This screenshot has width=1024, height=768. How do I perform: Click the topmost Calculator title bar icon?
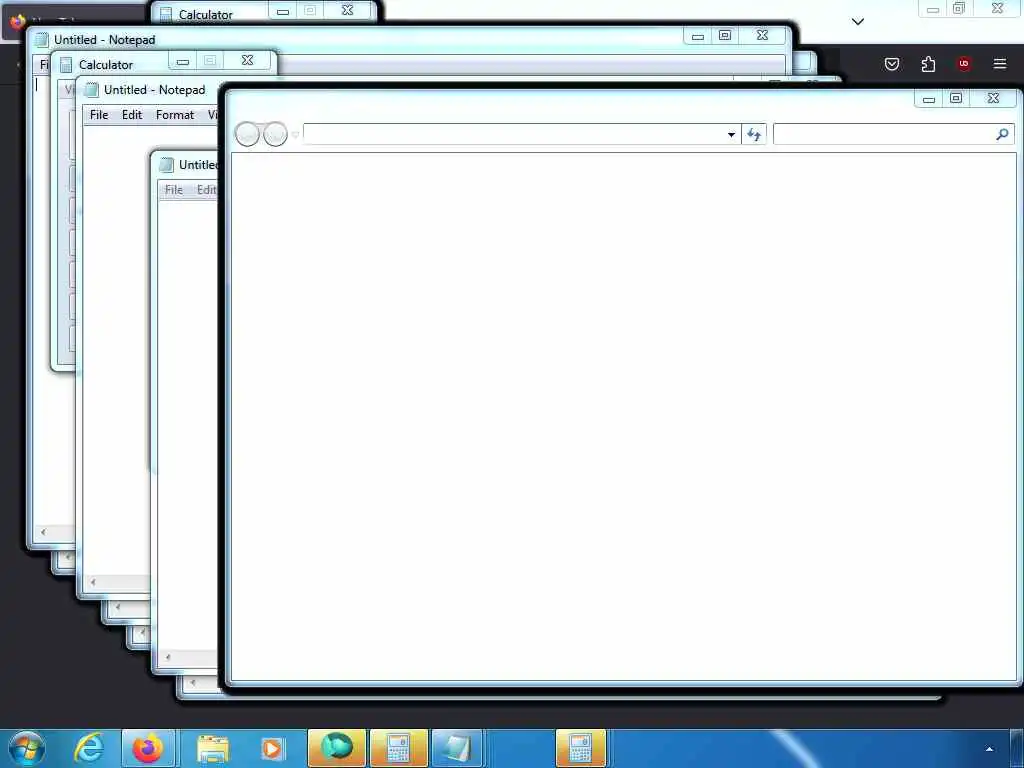tap(167, 14)
